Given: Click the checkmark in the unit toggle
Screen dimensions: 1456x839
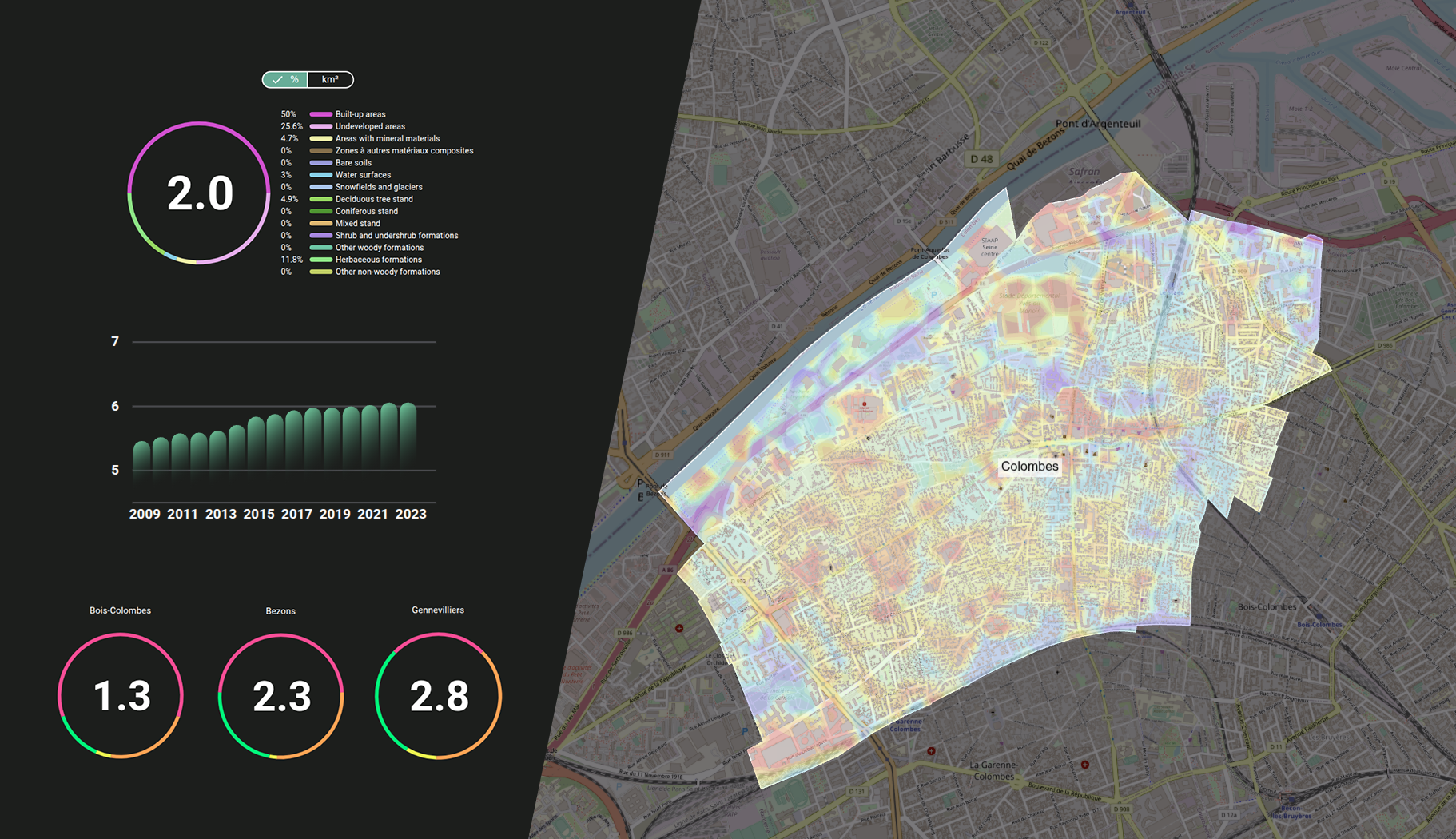Looking at the screenshot, I should 277,80.
